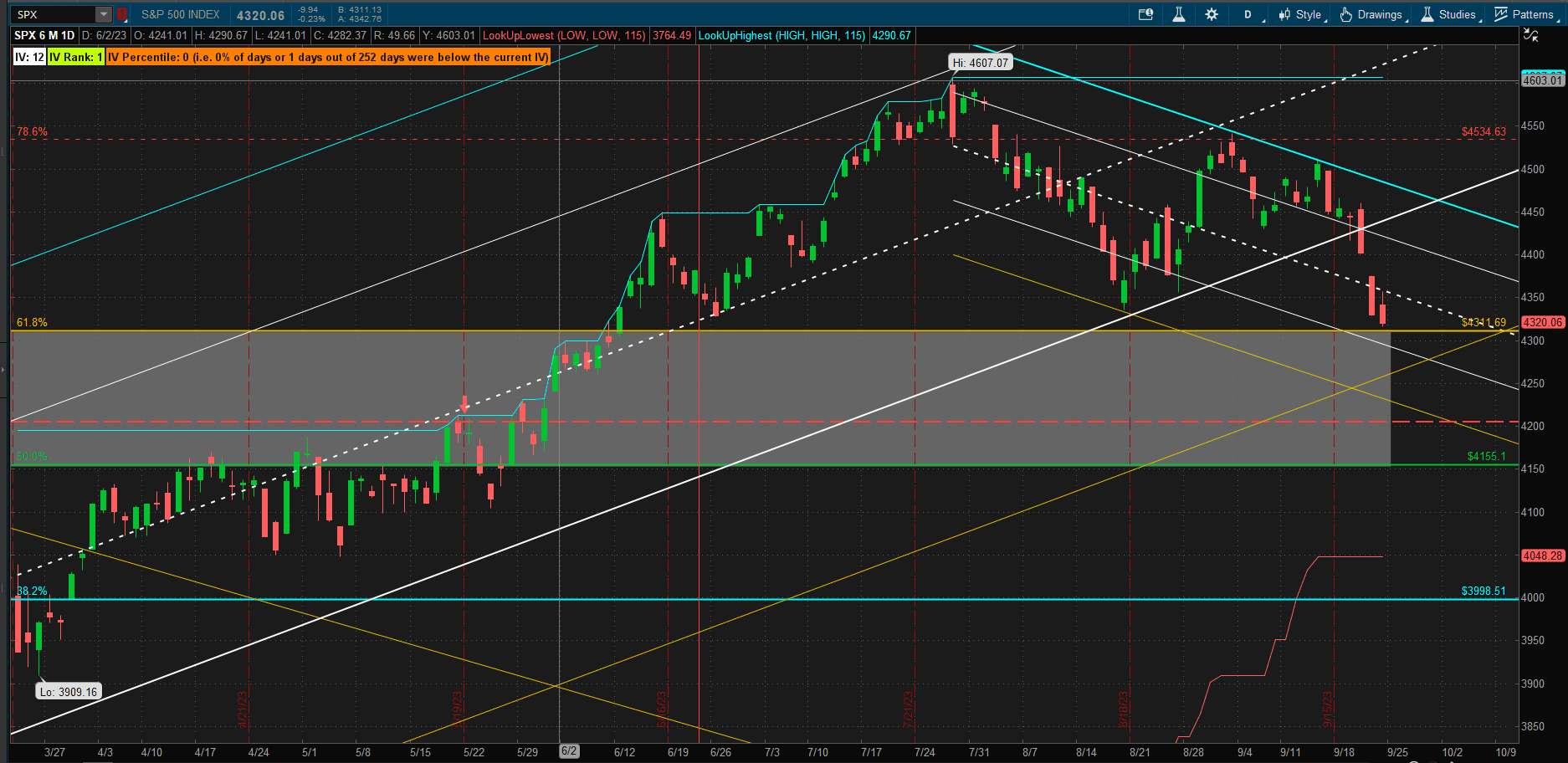This screenshot has width=1568, height=763.
Task: Expand the SPX symbol dropdown arrow
Action: coord(103,14)
